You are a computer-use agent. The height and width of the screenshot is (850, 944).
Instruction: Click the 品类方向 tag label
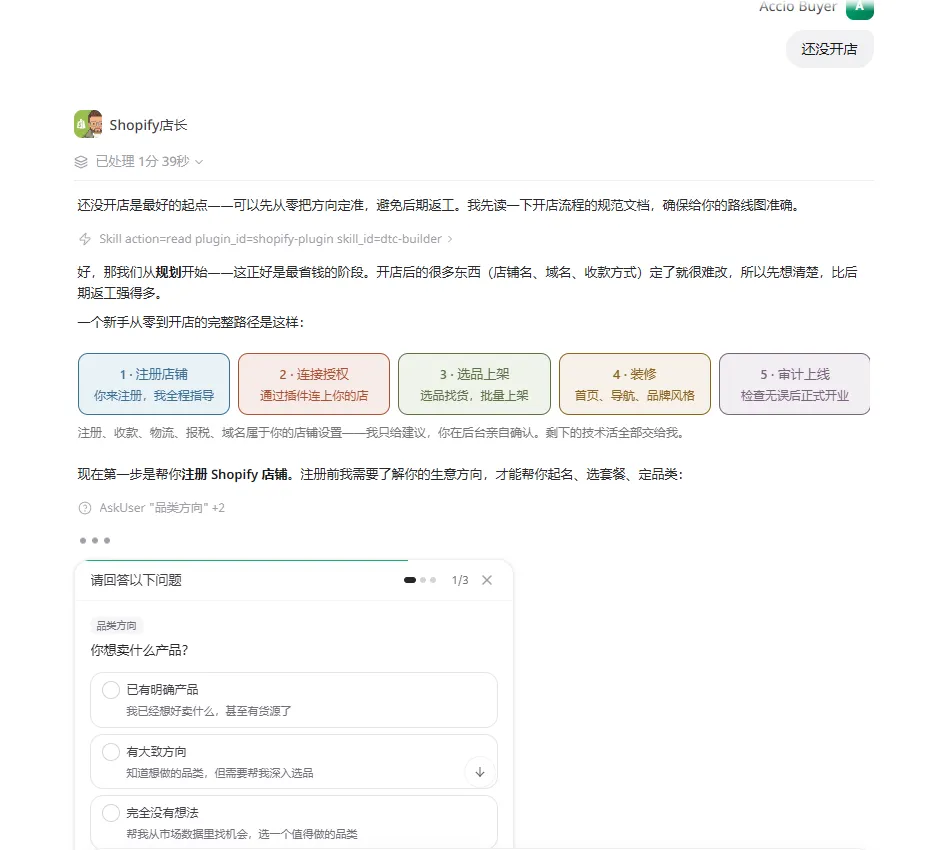[116, 626]
